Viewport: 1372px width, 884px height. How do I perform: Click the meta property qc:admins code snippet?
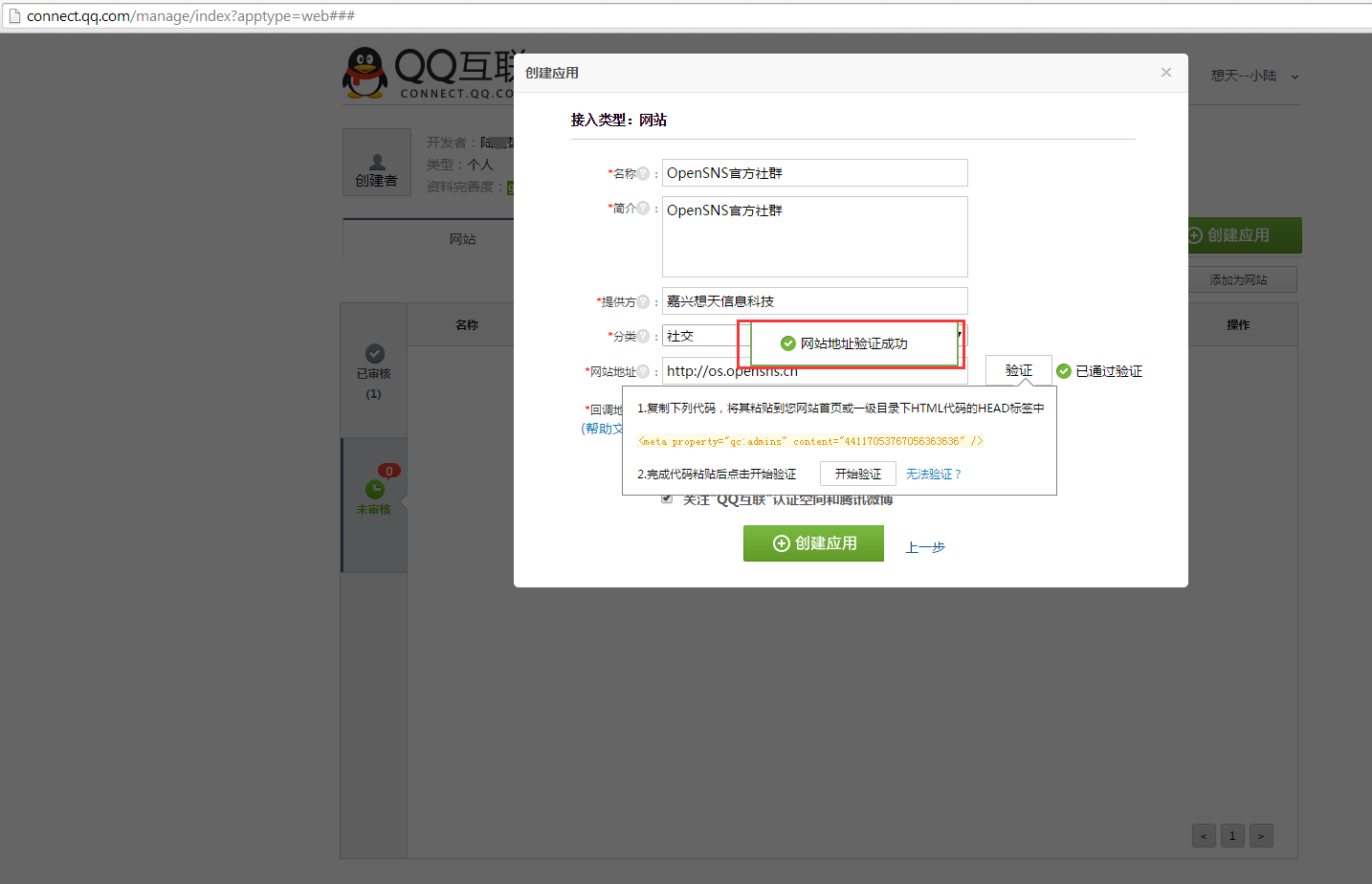(x=810, y=441)
